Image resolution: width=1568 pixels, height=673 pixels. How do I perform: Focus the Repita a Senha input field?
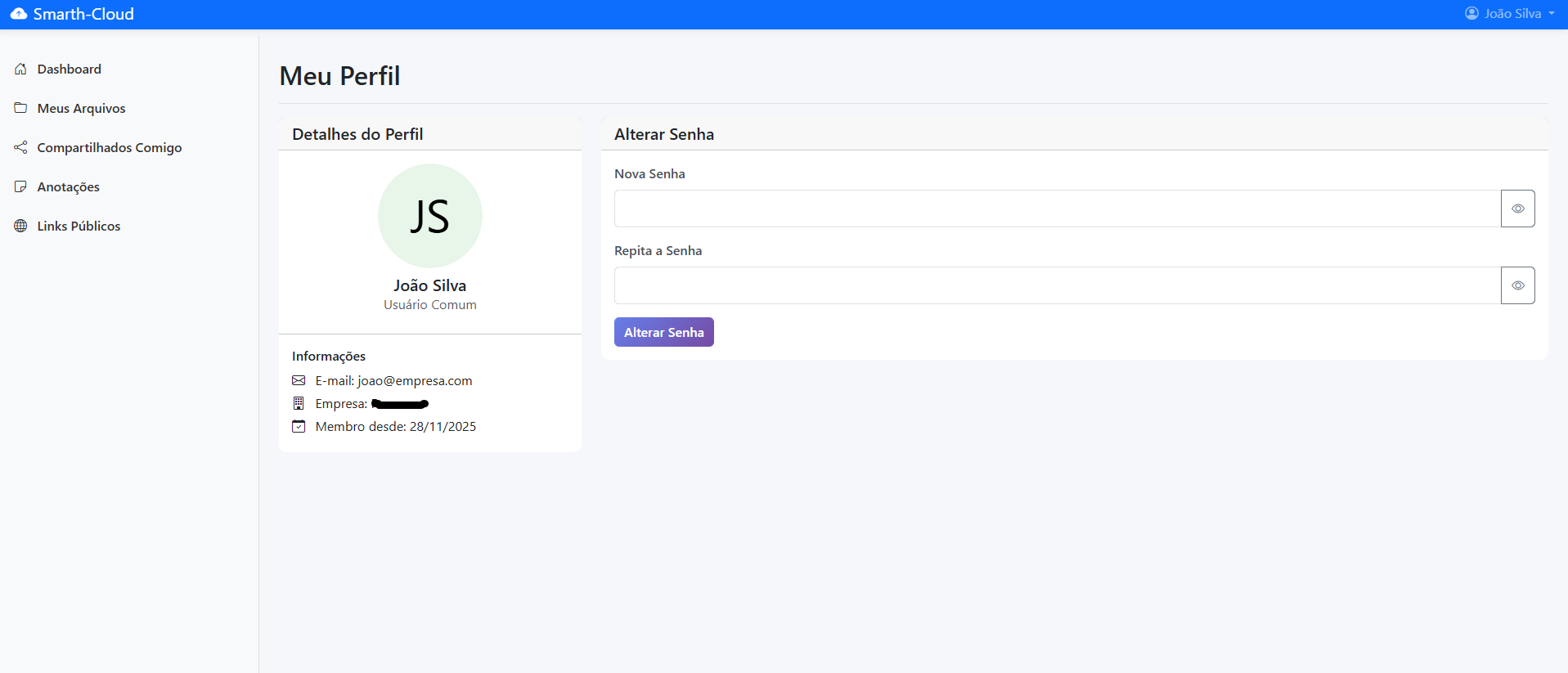click(1057, 285)
